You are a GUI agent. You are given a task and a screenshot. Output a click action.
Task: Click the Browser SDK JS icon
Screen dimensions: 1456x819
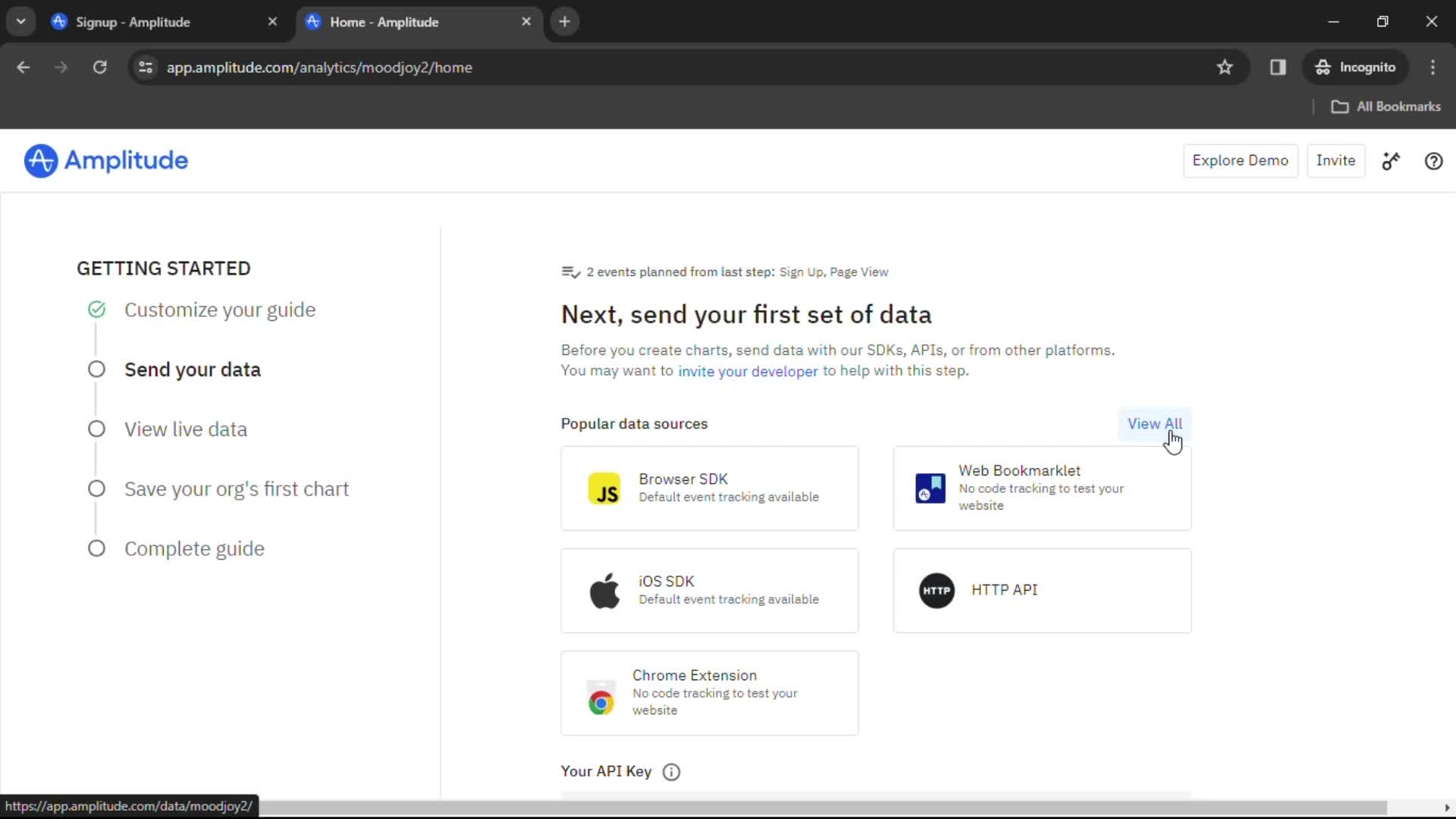pyautogui.click(x=604, y=488)
